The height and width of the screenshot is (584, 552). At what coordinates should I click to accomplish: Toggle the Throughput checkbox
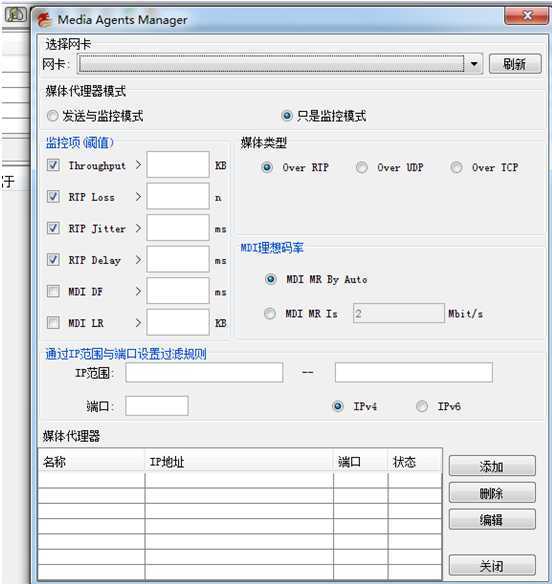point(53,165)
